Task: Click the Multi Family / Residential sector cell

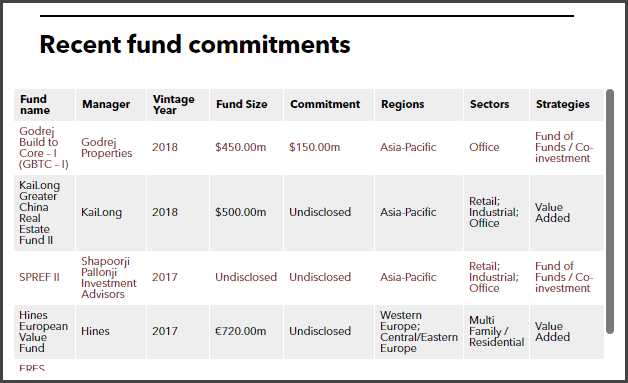Action: coord(496,332)
